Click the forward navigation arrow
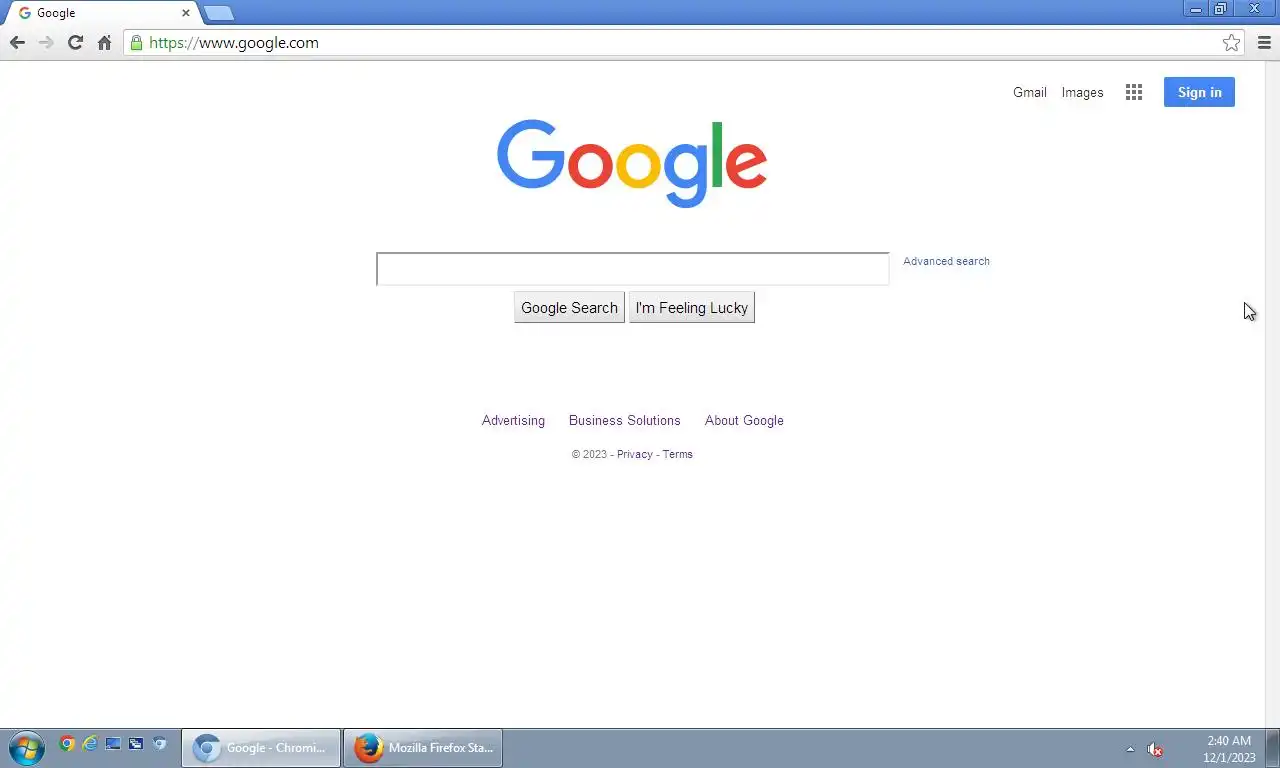Image resolution: width=1280 pixels, height=768 pixels. click(46, 42)
